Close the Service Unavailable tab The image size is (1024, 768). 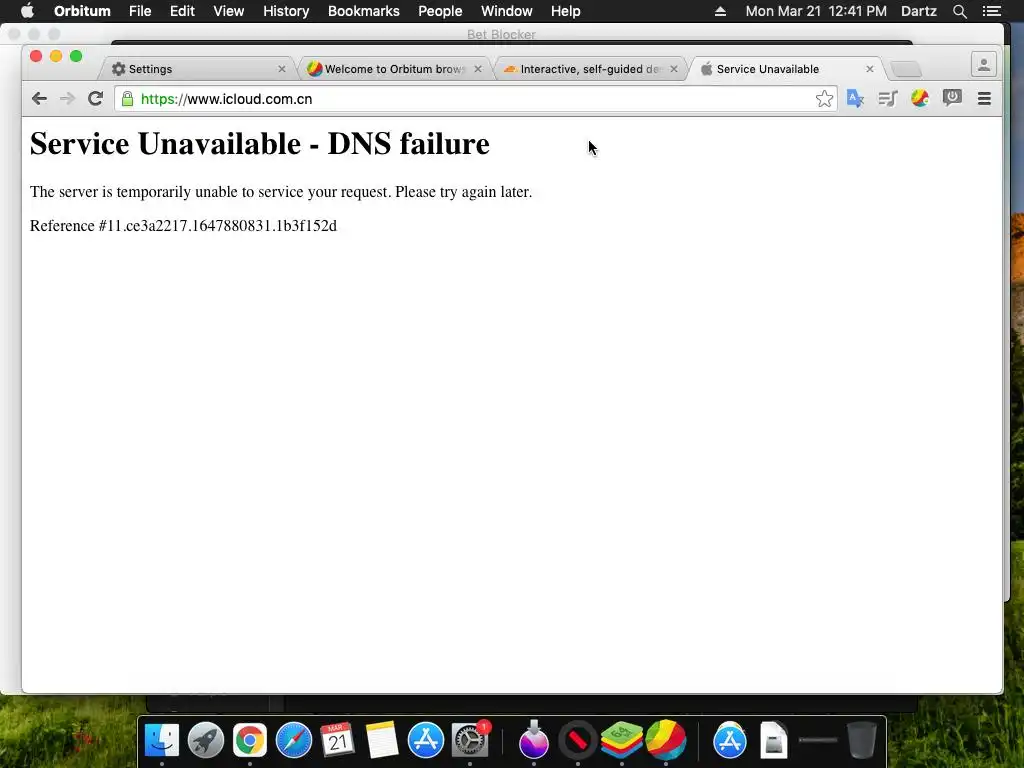pyautogui.click(x=869, y=69)
